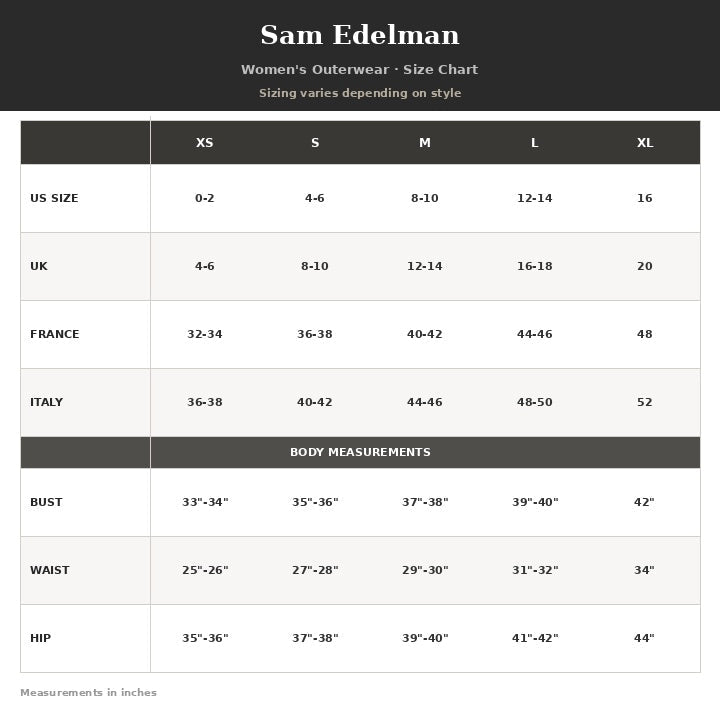Click the Sizing varies depending on style note

(x=360, y=93)
